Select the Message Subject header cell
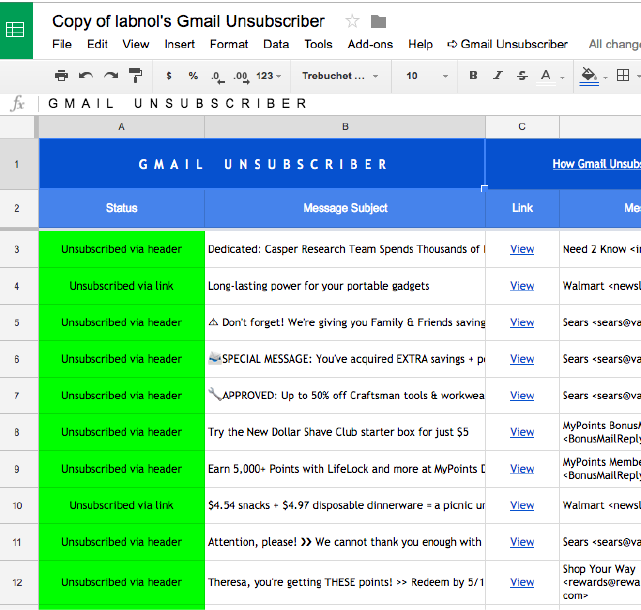 (x=345, y=208)
